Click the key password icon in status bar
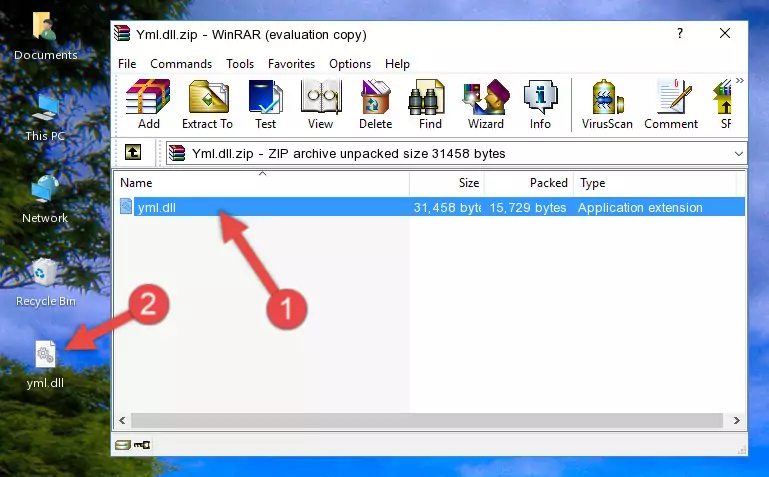Viewport: 769px width, 477px height. coord(142,445)
